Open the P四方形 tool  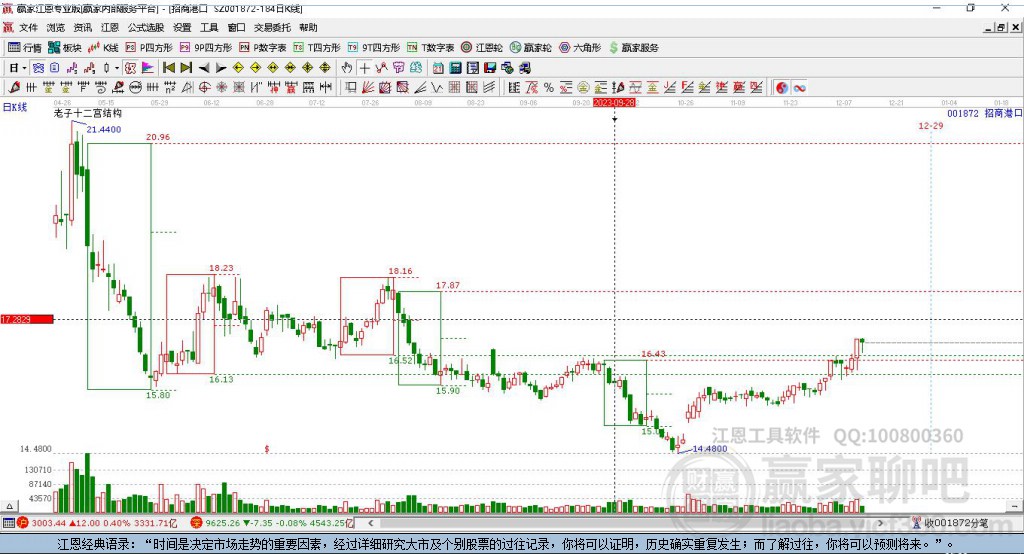149,48
